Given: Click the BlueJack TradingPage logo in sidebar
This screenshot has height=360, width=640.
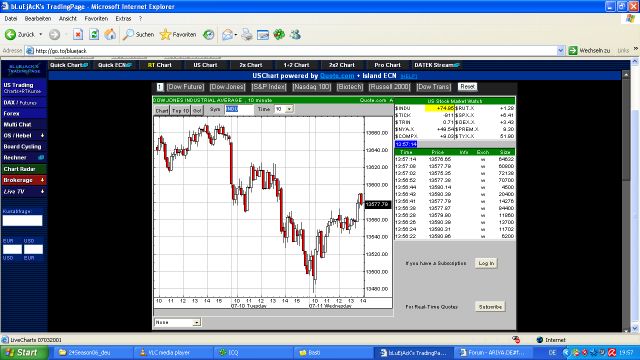Looking at the screenshot, I should 24,69.
